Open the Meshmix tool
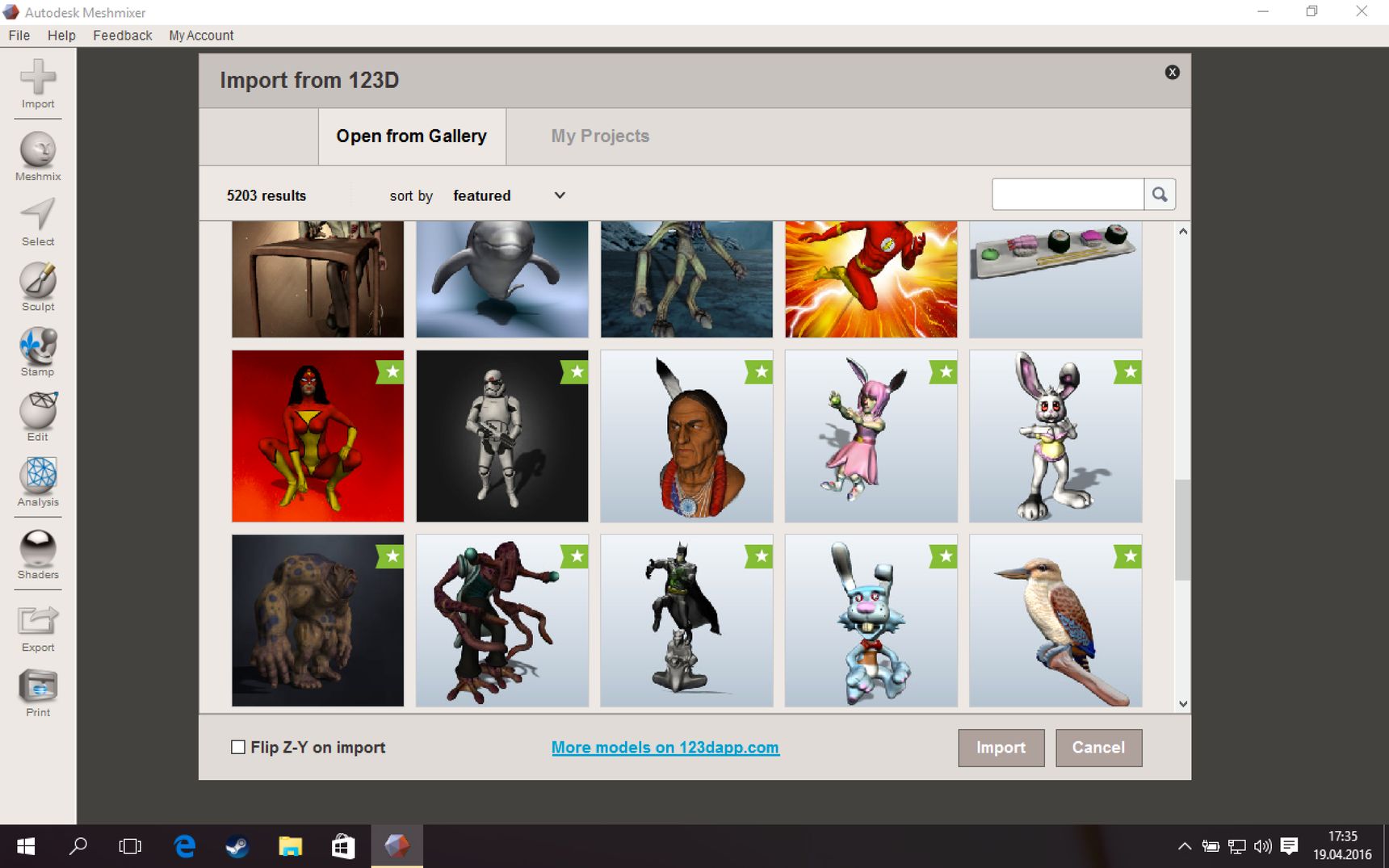The image size is (1389, 868). (38, 157)
